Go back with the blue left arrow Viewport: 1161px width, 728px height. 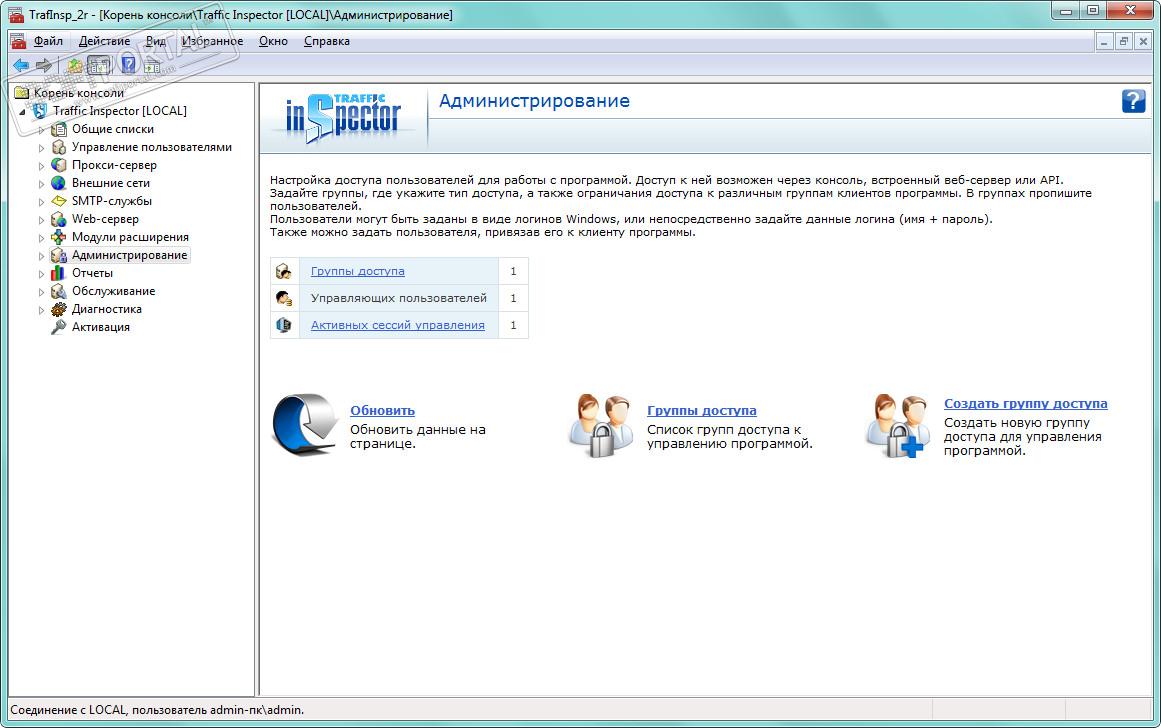pos(21,65)
